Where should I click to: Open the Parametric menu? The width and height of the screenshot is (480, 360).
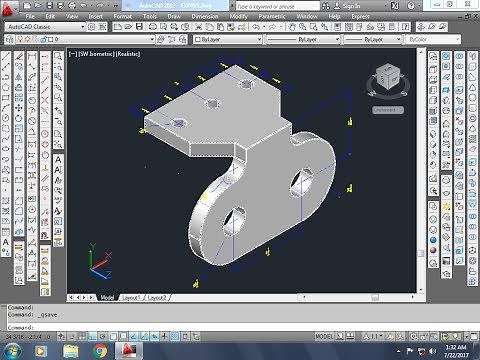point(272,16)
